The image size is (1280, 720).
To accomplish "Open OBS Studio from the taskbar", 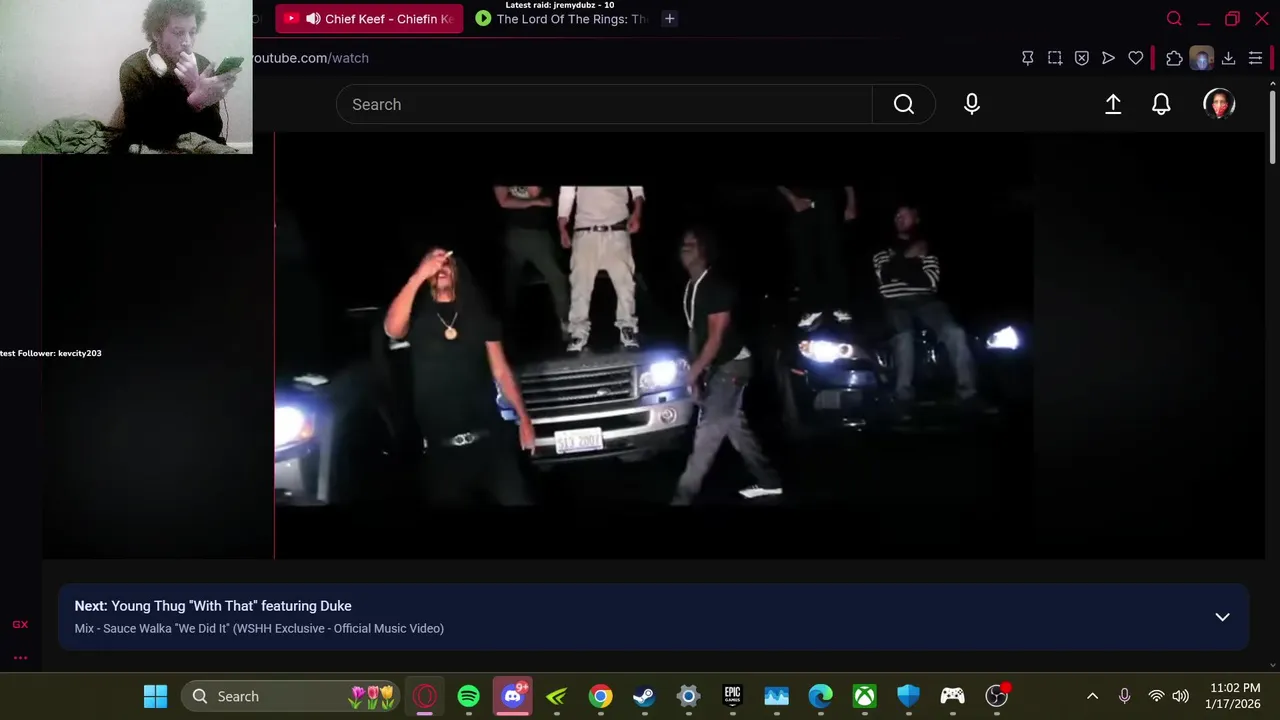I will tap(997, 696).
